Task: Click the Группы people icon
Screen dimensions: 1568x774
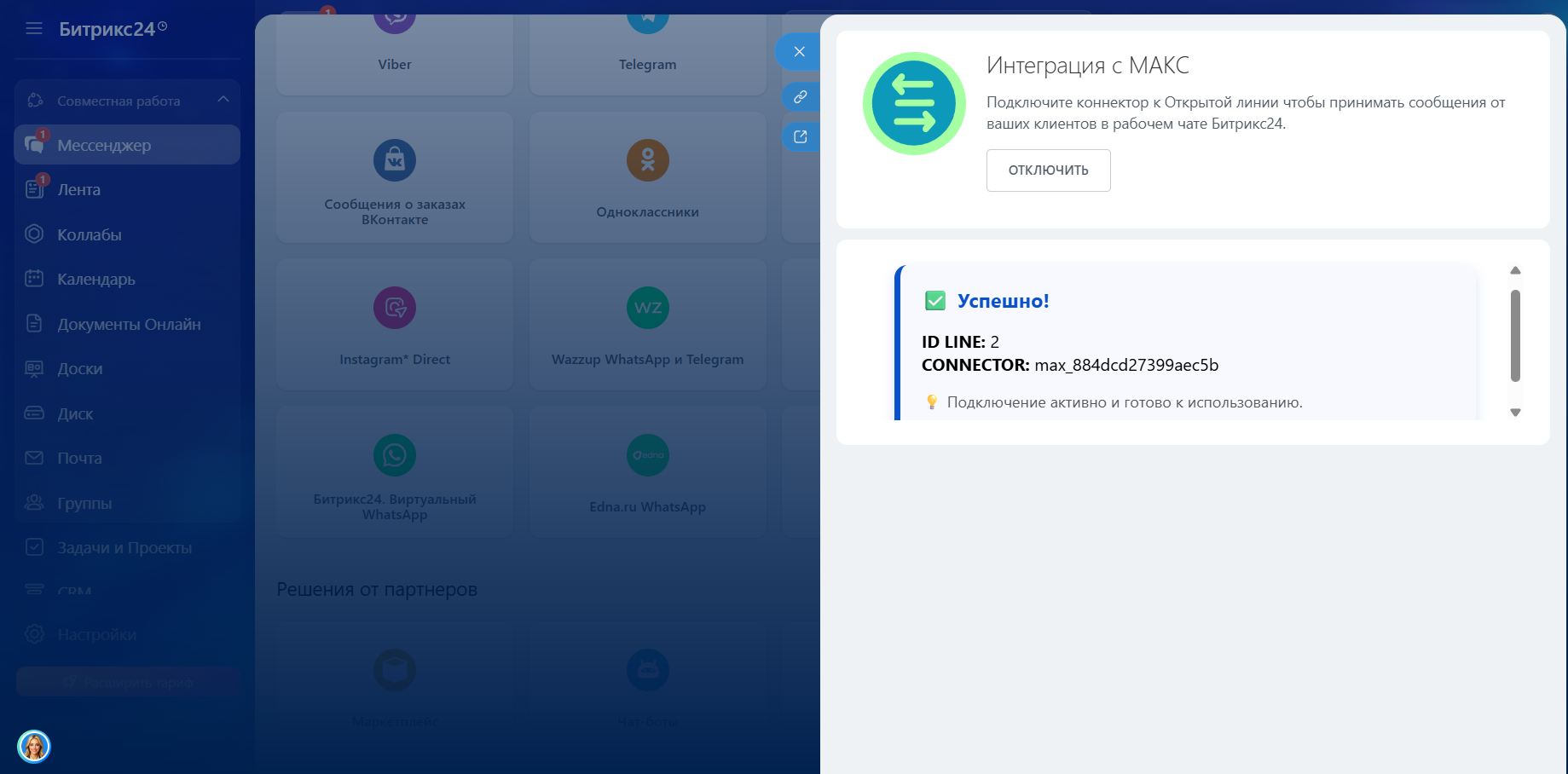Action: [34, 503]
